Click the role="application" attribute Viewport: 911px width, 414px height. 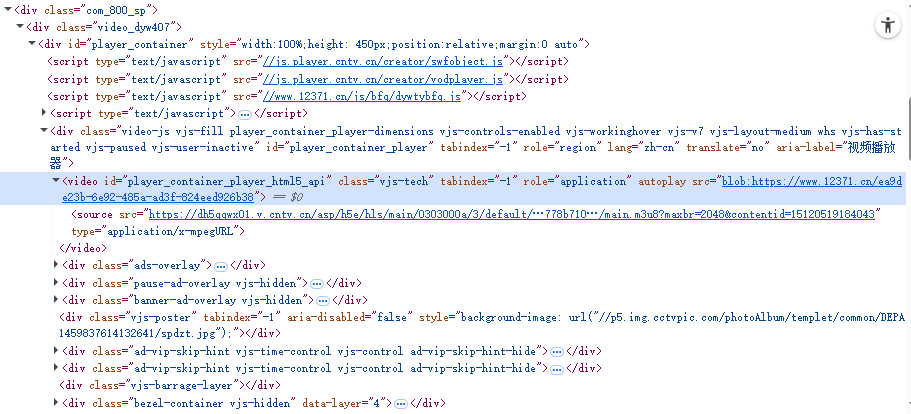575,182
